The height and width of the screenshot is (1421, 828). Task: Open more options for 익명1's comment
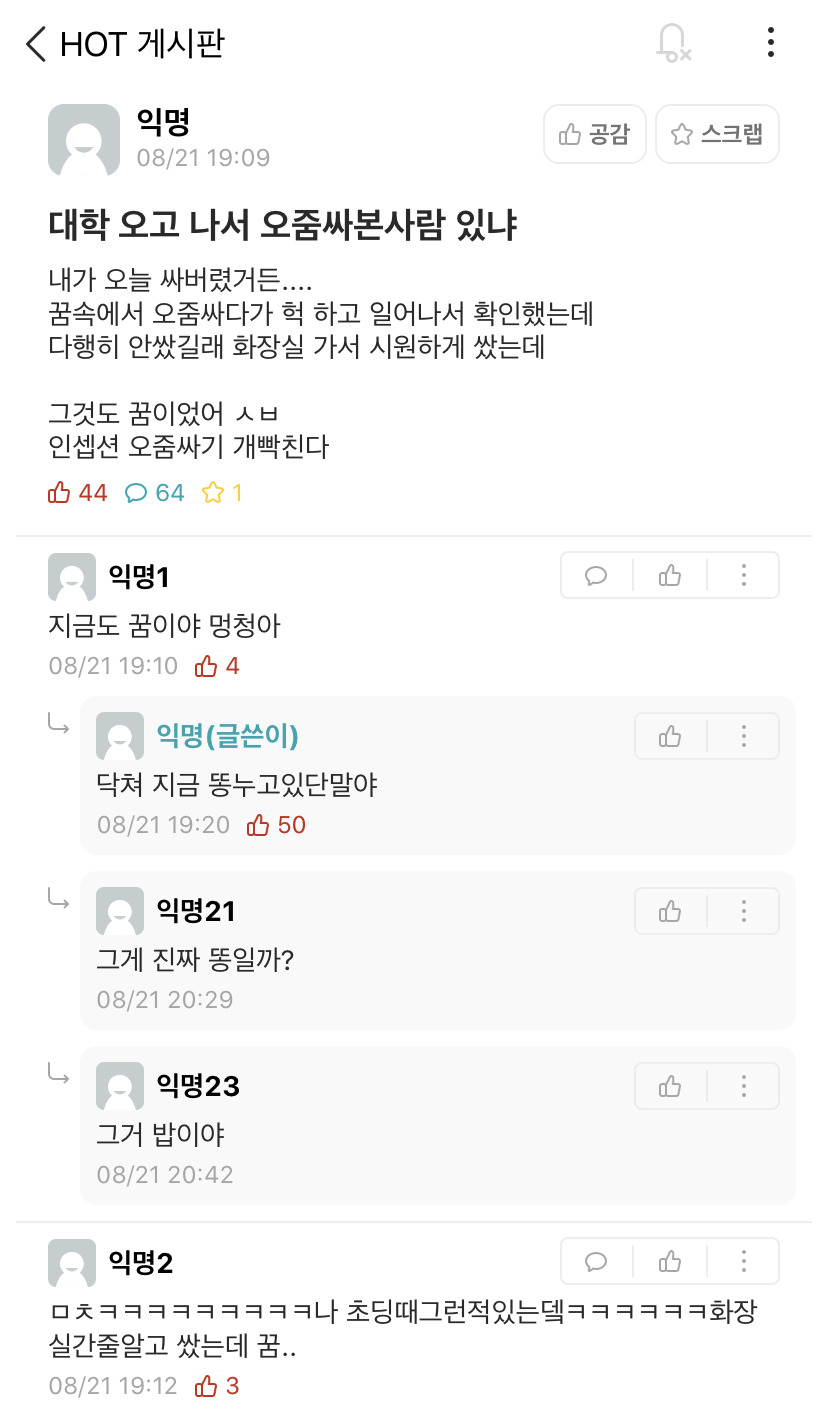tap(743, 575)
